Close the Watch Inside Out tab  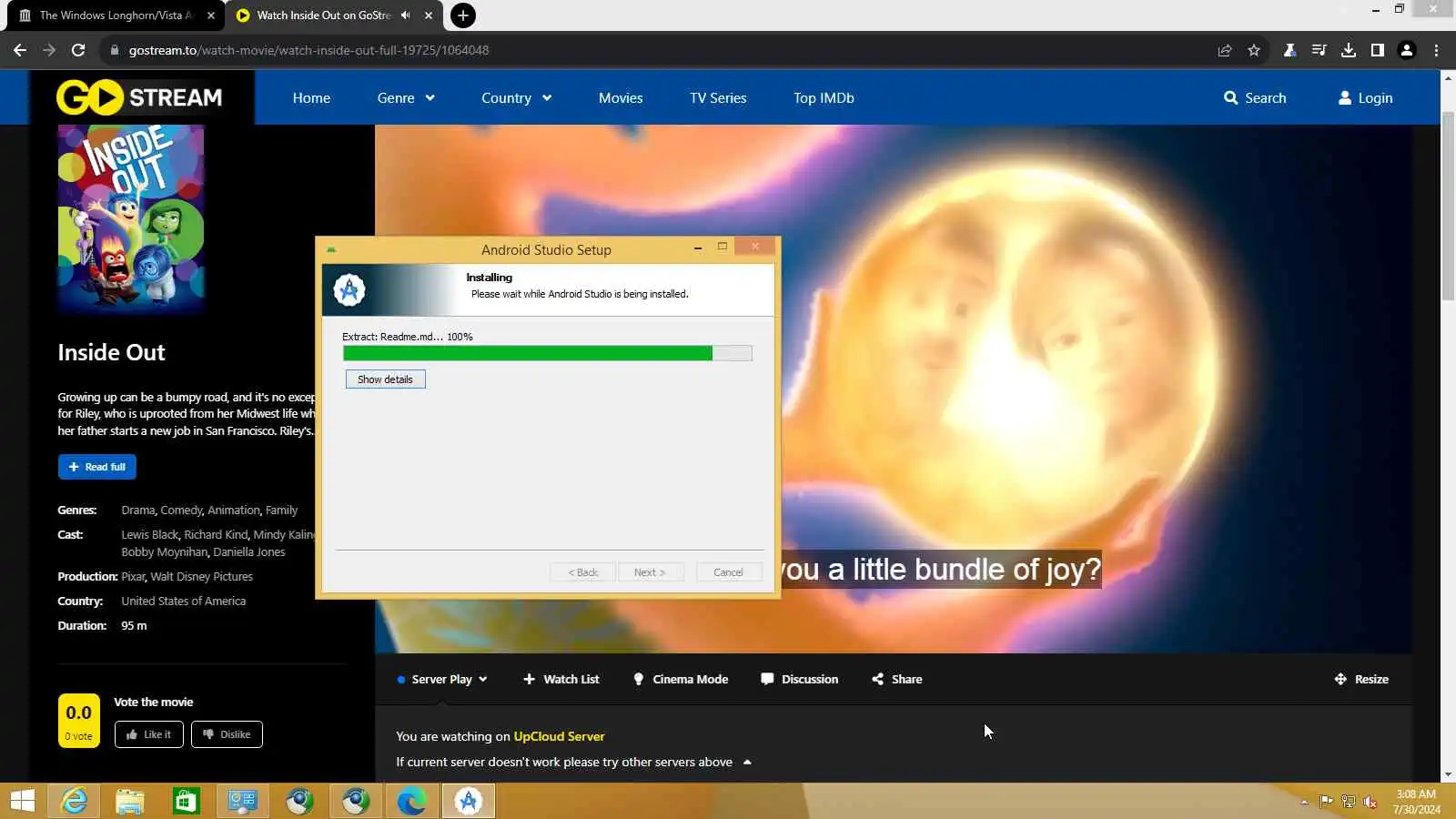pyautogui.click(x=429, y=15)
